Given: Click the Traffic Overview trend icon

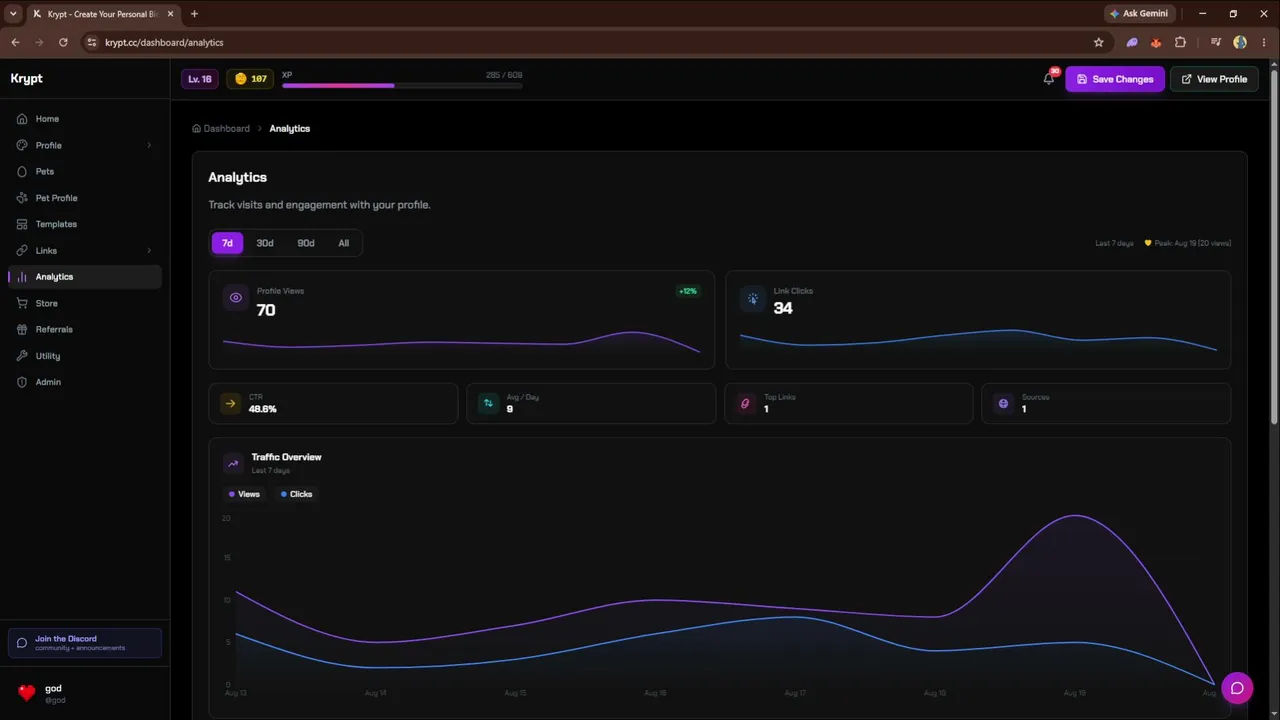Looking at the screenshot, I should 233,463.
